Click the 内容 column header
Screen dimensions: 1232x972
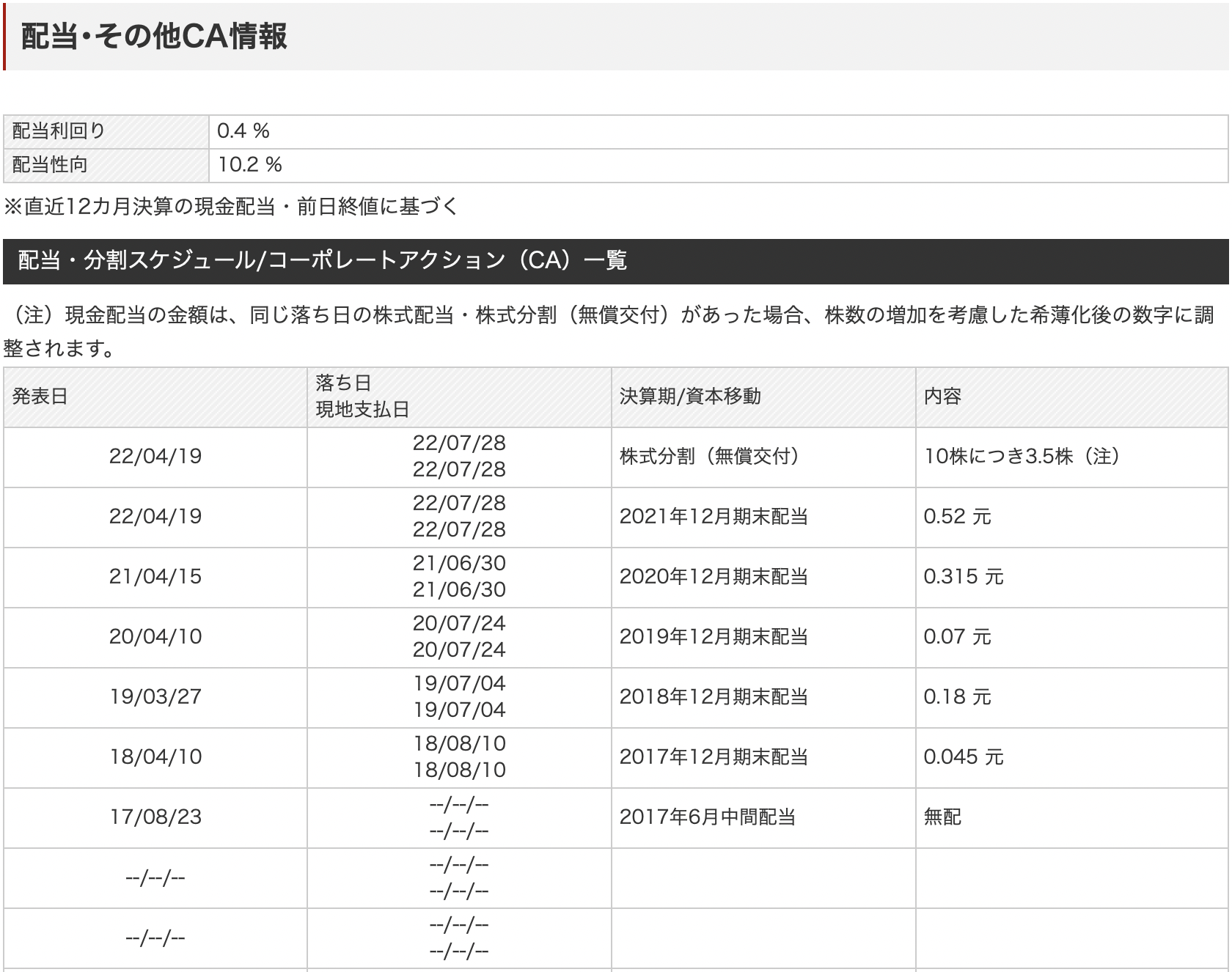[x=1072, y=397]
